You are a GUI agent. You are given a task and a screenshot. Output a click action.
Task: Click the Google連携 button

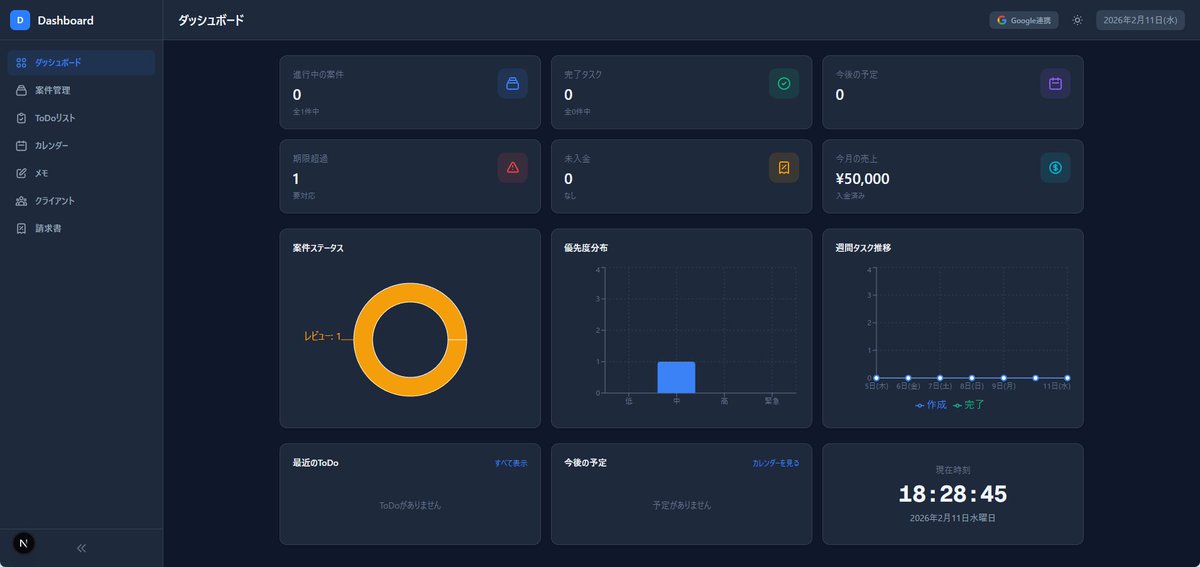click(x=1024, y=20)
